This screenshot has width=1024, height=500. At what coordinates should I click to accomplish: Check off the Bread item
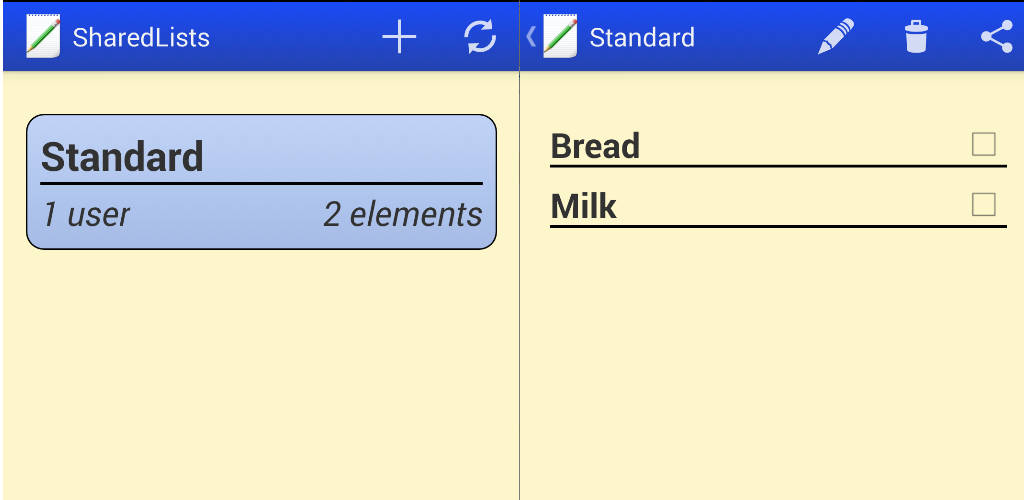click(984, 145)
